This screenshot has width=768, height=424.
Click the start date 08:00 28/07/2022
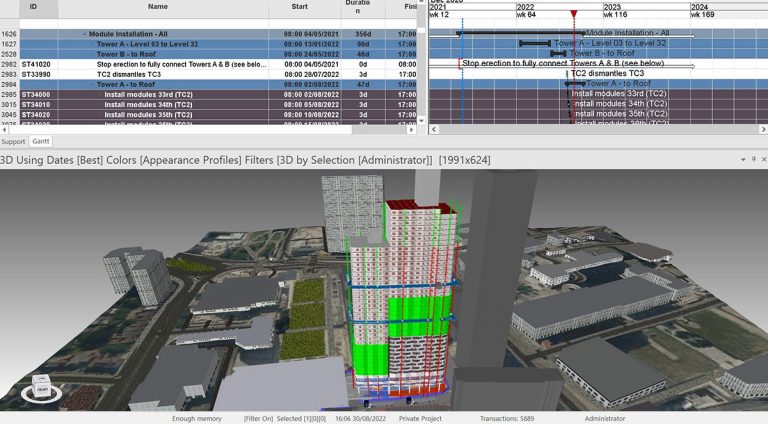tap(312, 74)
